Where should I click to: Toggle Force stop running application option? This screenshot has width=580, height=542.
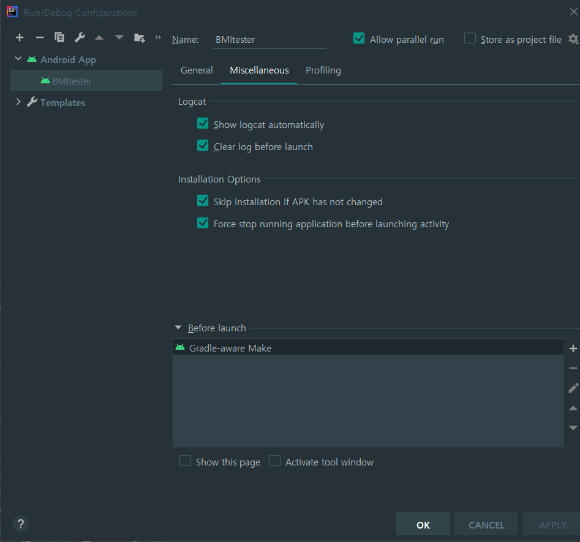coord(203,223)
